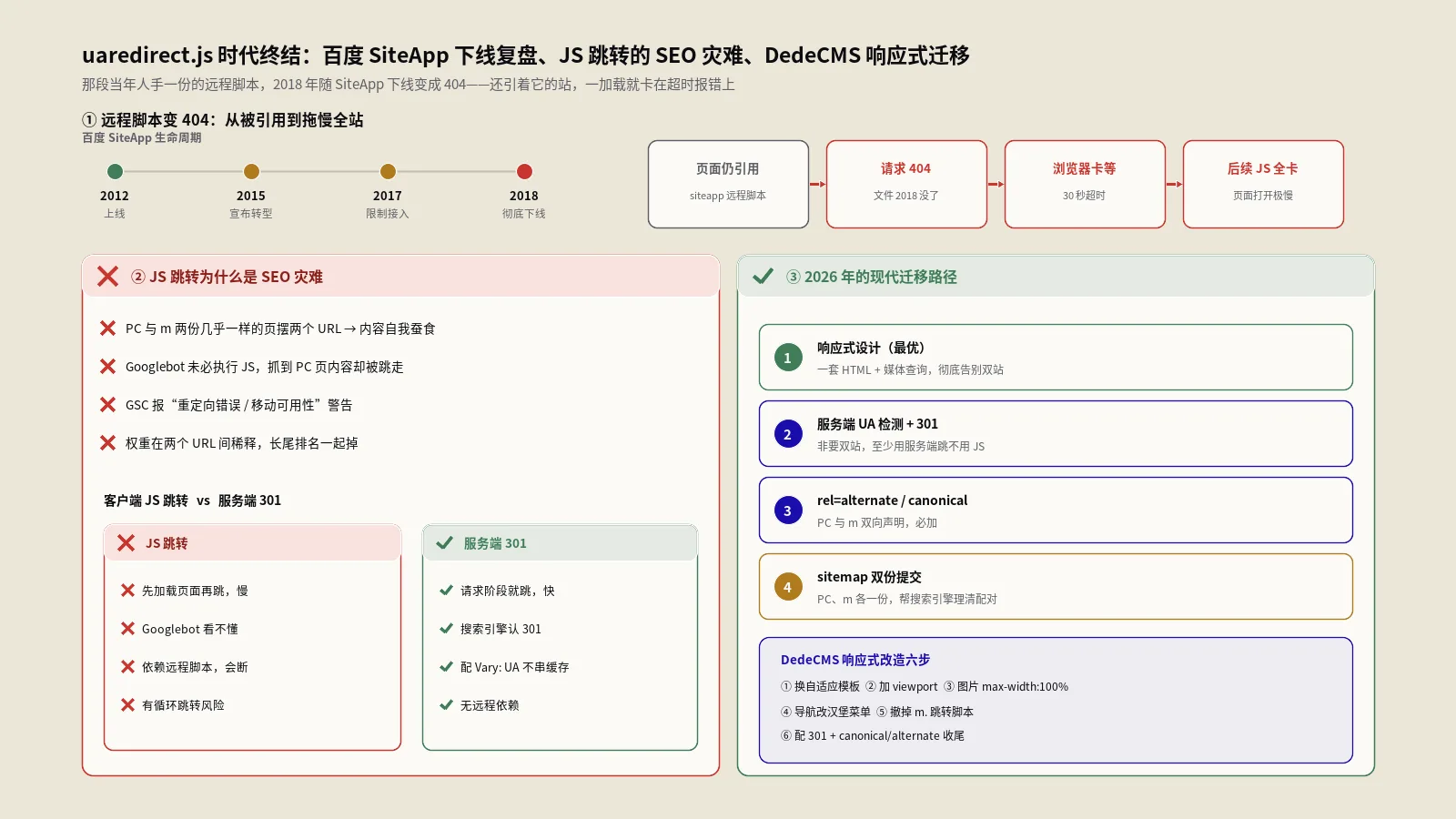The width and height of the screenshot is (1456, 819).
Task: Click the checkmark beside 搜索引擎认 301
Action: tap(446, 629)
